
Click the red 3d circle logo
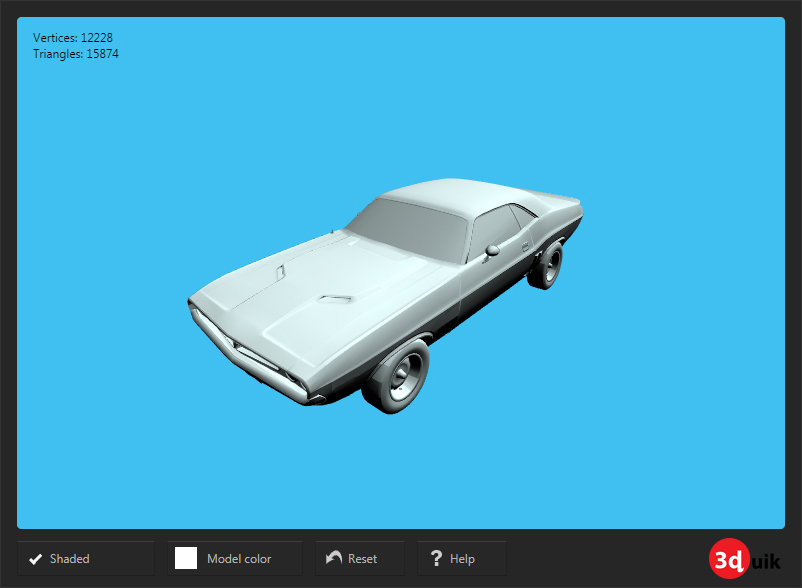tap(727, 558)
